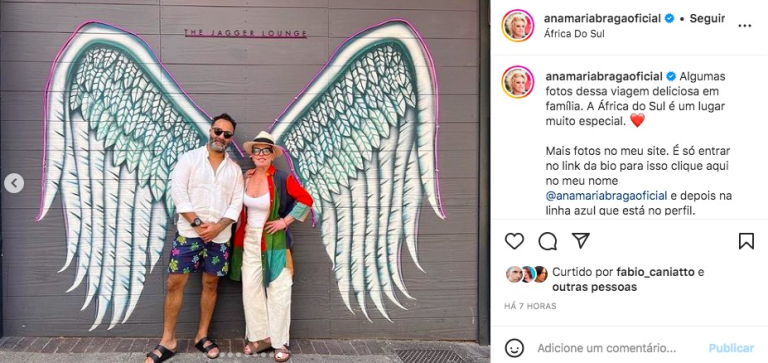This screenshot has width=768, height=363.
Task: Submit comment with Publicar button
Action: click(731, 348)
